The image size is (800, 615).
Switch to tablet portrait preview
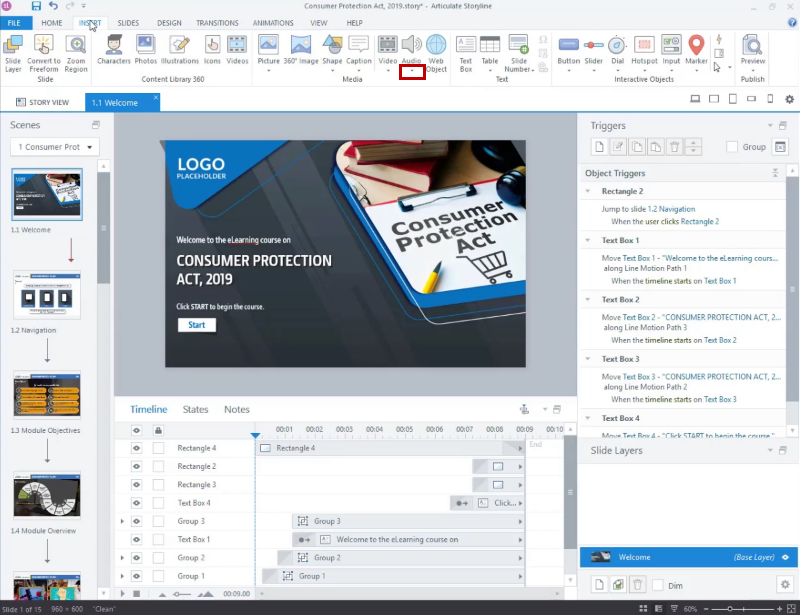(x=733, y=99)
